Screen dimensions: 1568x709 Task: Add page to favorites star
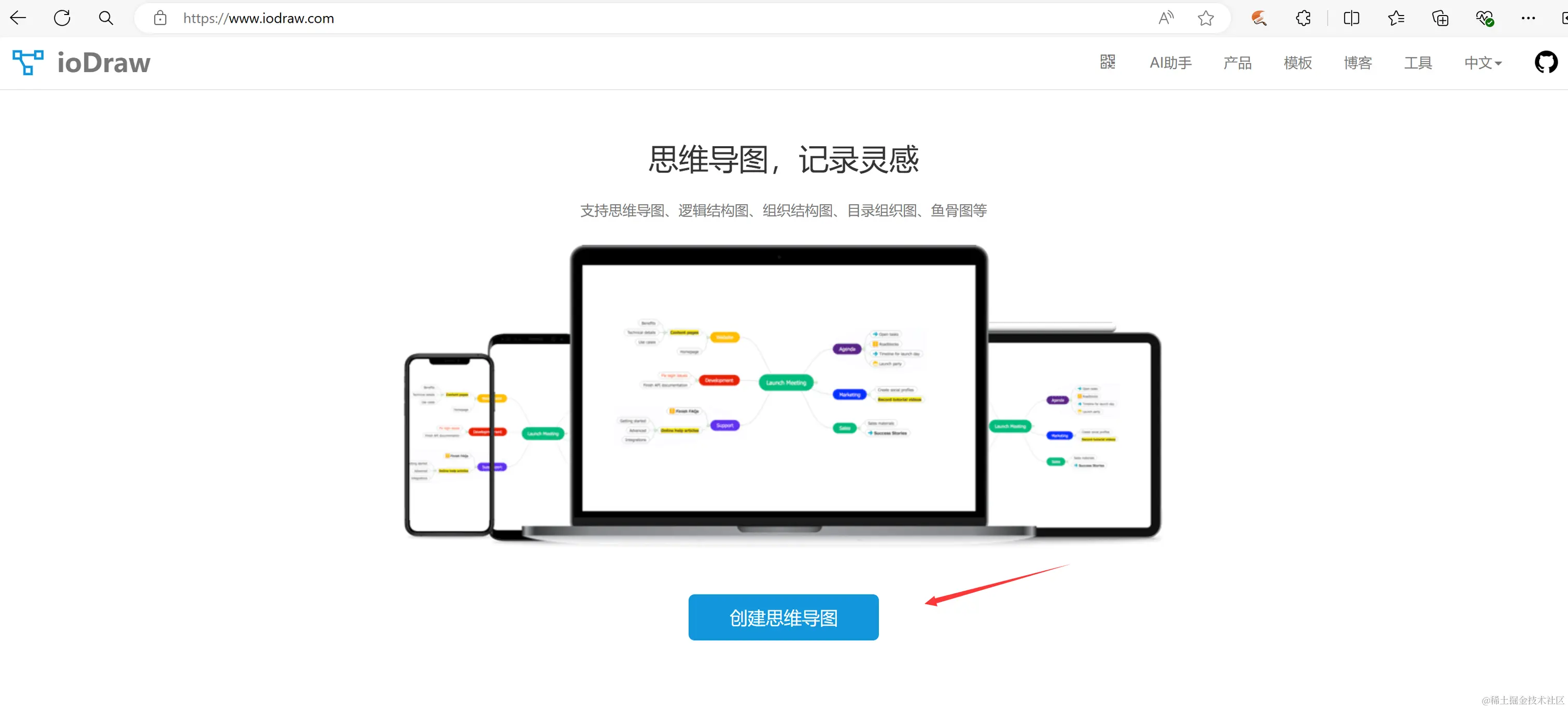pos(1205,18)
